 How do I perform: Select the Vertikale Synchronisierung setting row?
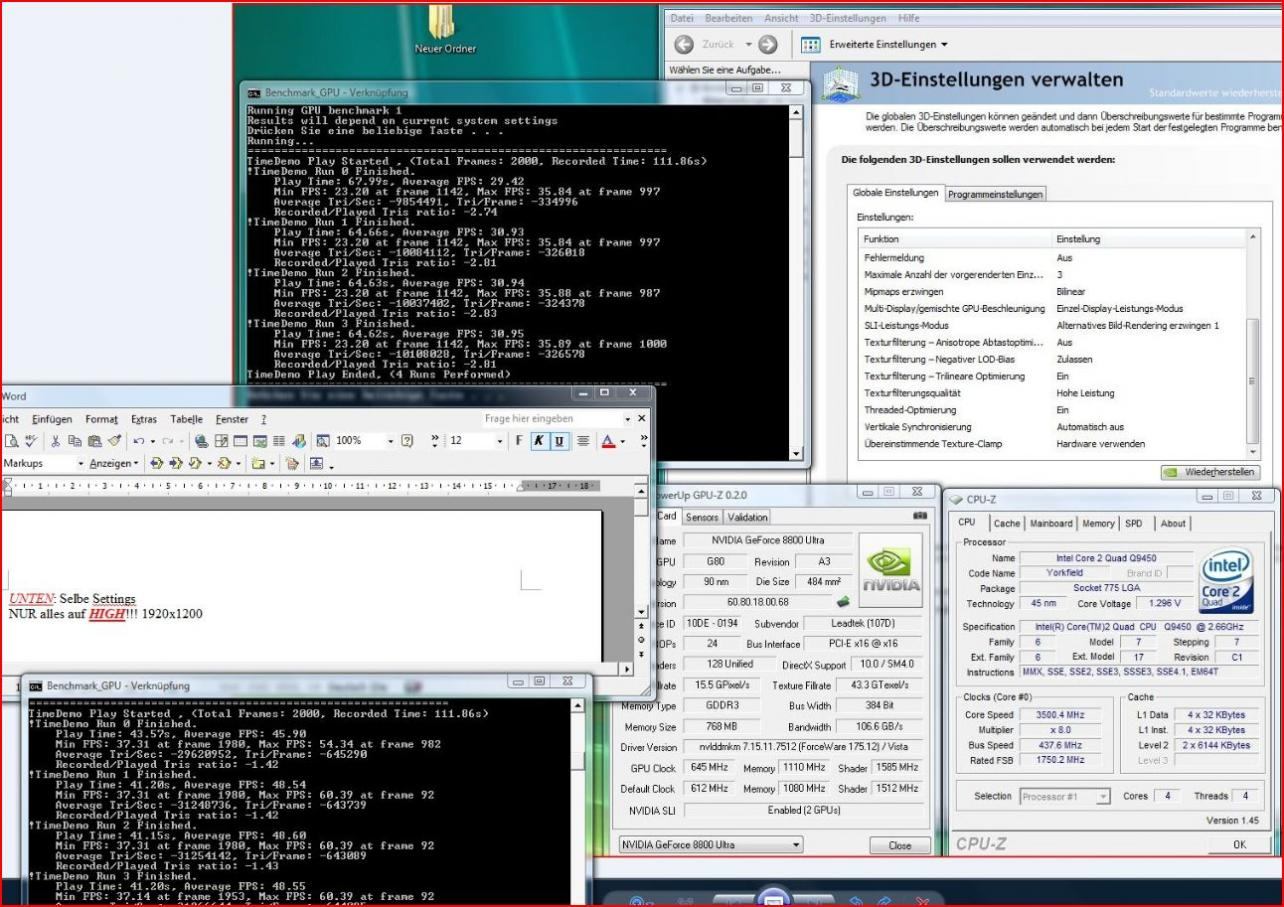point(1052,427)
